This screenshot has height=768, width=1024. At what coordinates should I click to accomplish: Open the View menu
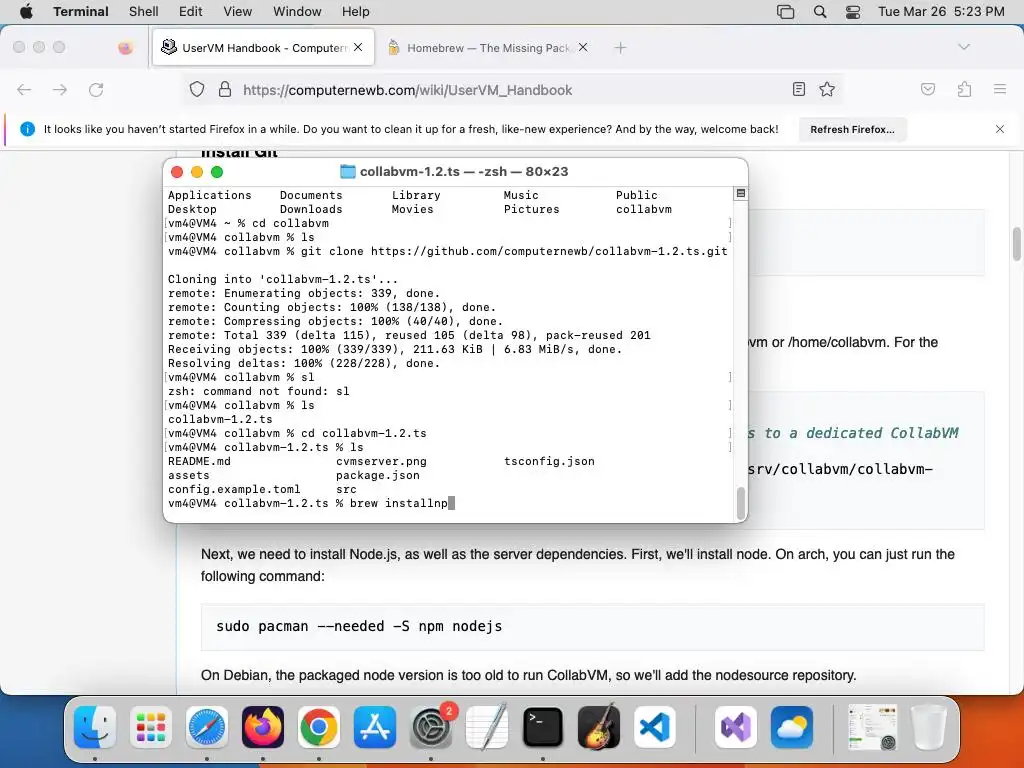click(x=238, y=12)
